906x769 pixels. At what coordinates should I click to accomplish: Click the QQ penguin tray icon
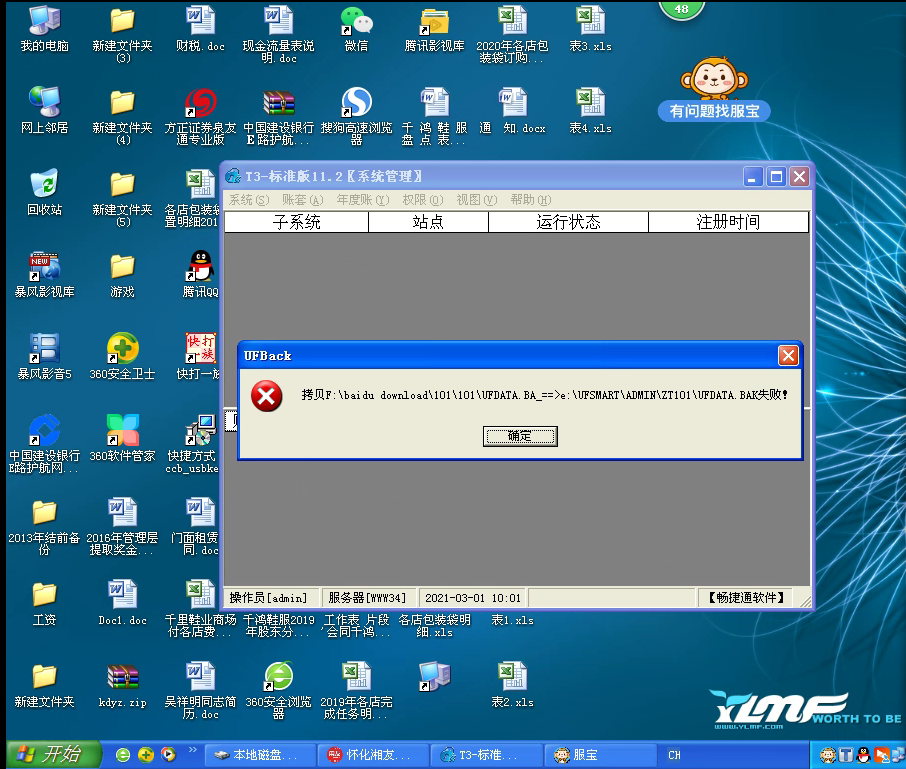pos(863,755)
